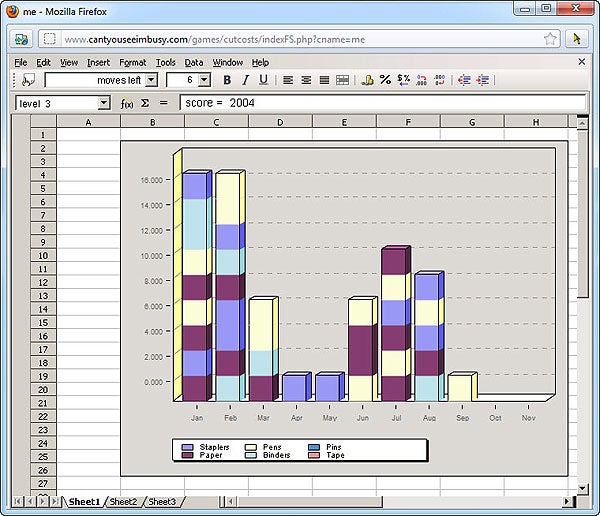Click the percent format icon
The image size is (600, 516).
click(x=385, y=80)
